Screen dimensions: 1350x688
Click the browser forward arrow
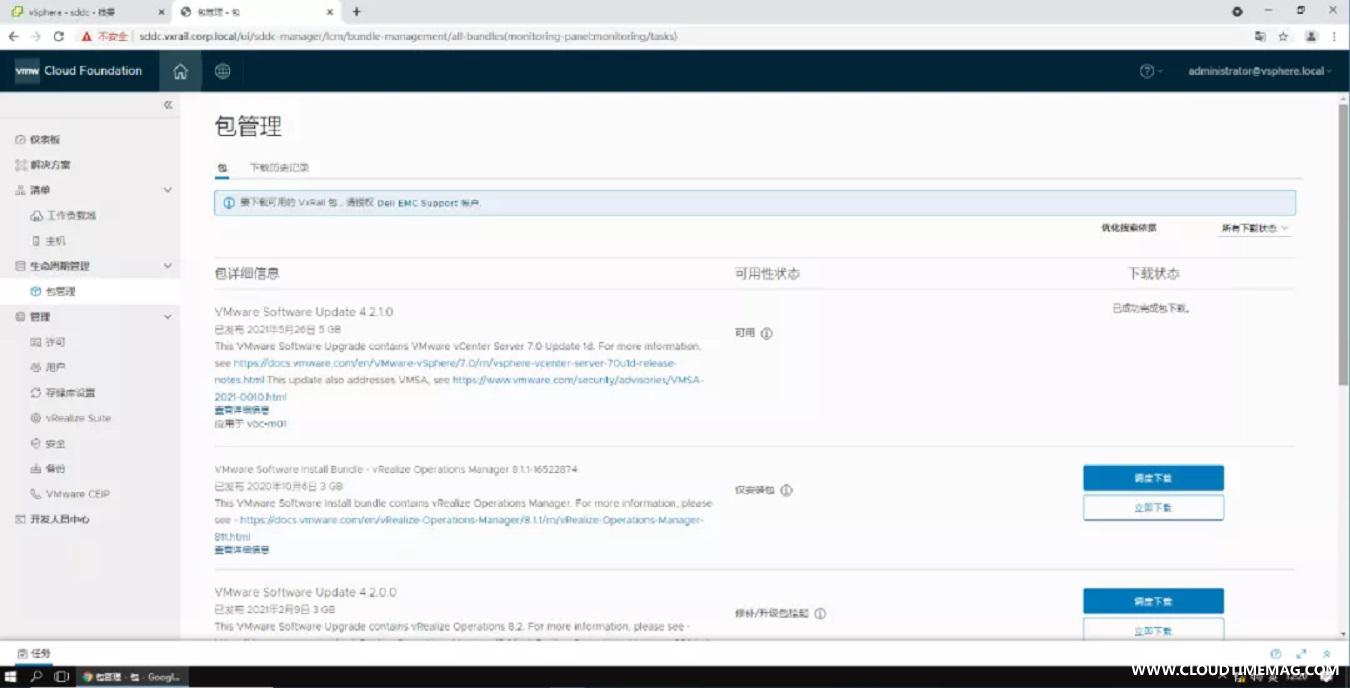coord(36,36)
